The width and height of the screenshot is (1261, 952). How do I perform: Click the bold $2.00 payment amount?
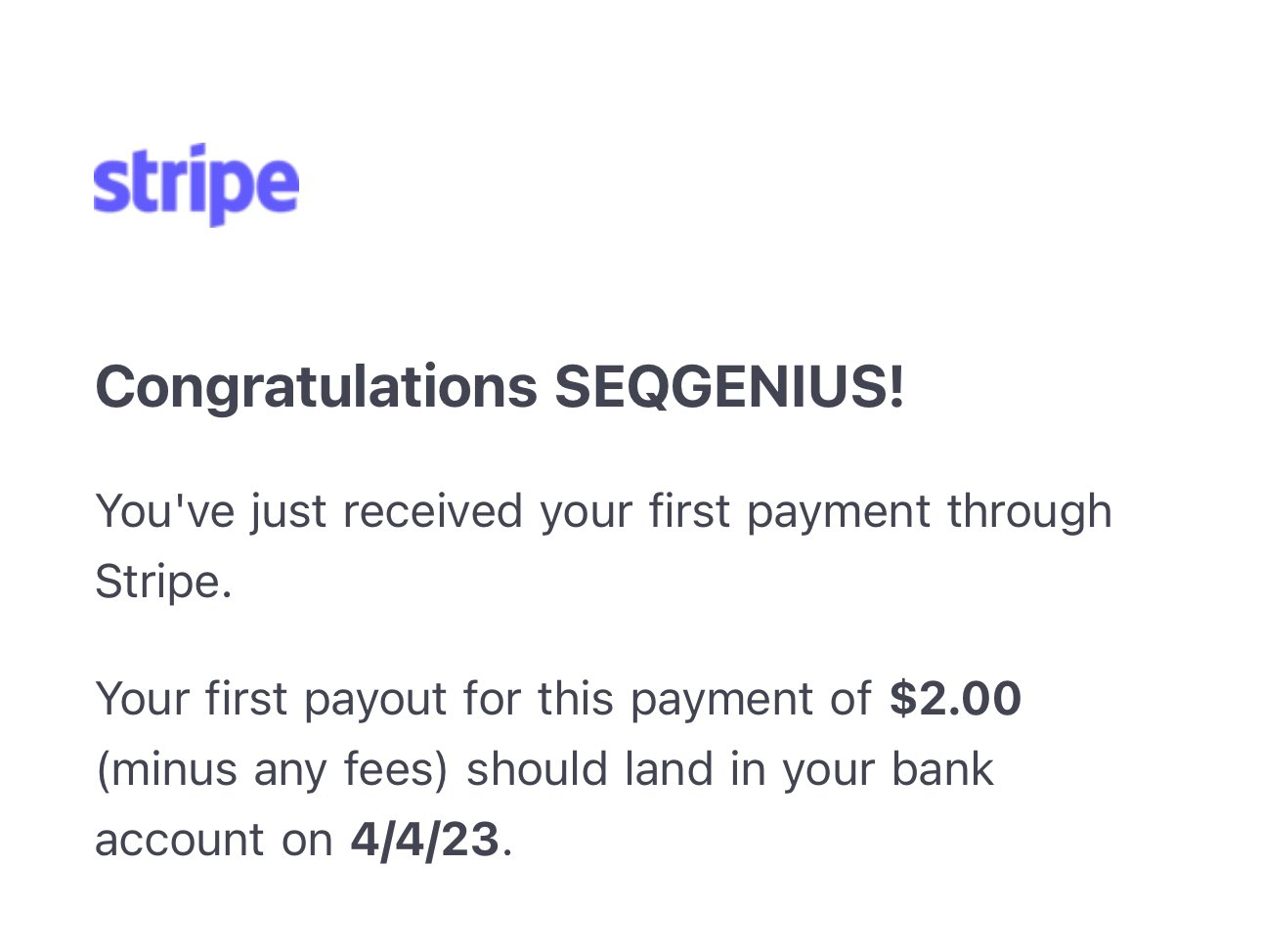(x=955, y=699)
